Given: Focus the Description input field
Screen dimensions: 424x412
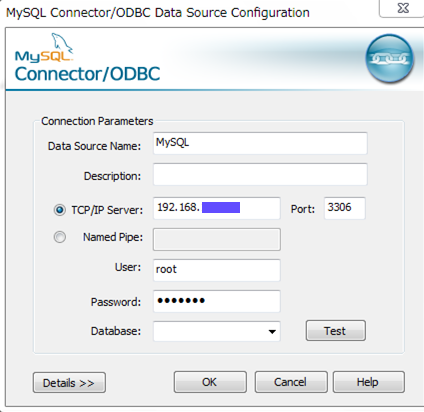Looking at the screenshot, I should [260, 174].
